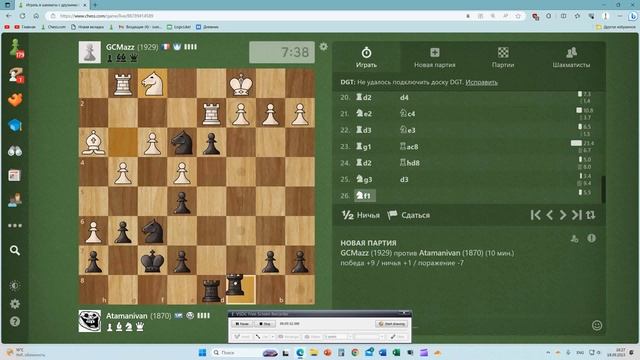
Task: Click the pawn icon beside the info icon
Action: pos(574,239)
